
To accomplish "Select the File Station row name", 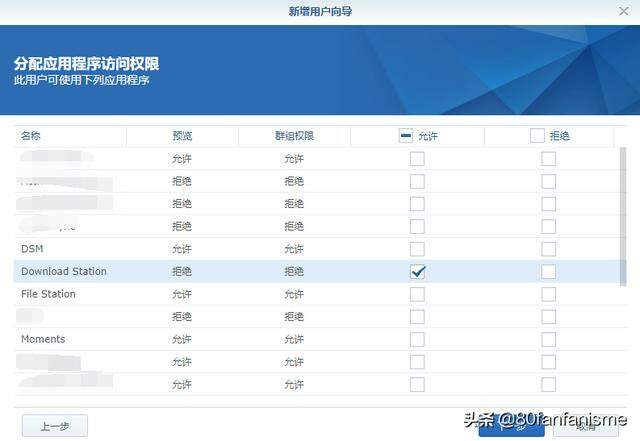I will (x=48, y=294).
